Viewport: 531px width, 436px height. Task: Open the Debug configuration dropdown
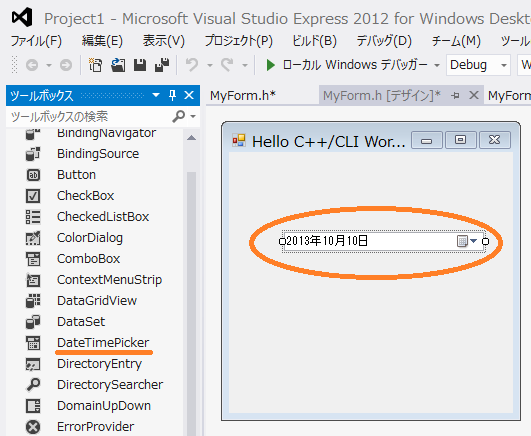coord(504,65)
